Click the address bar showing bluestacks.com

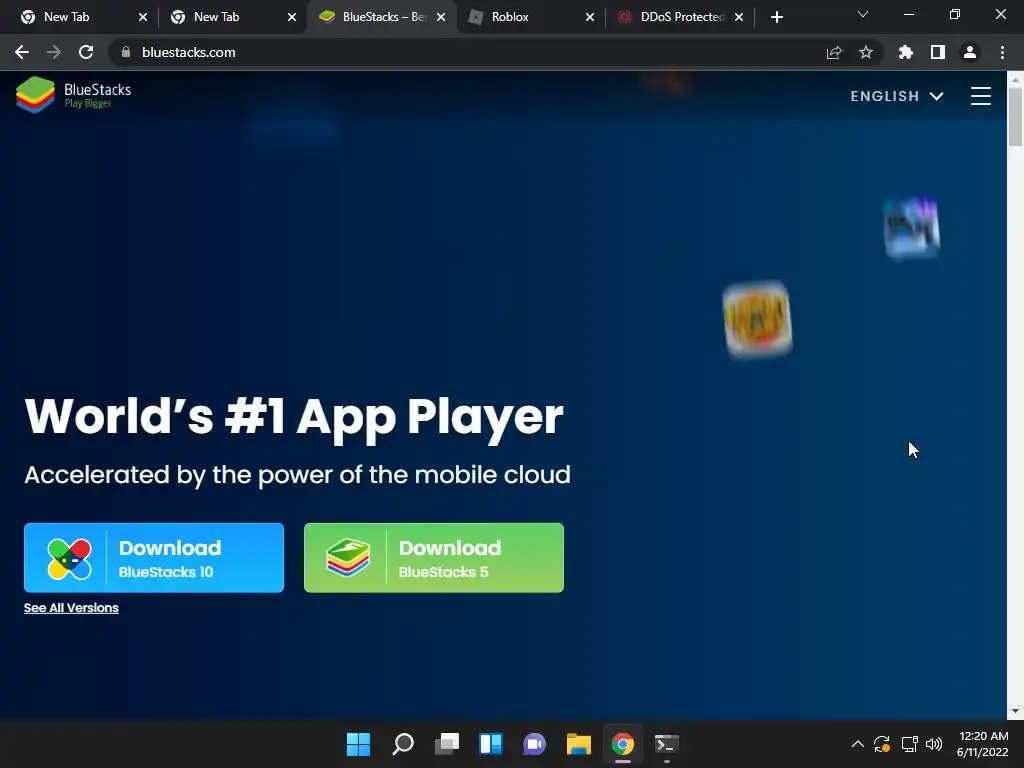(470, 52)
